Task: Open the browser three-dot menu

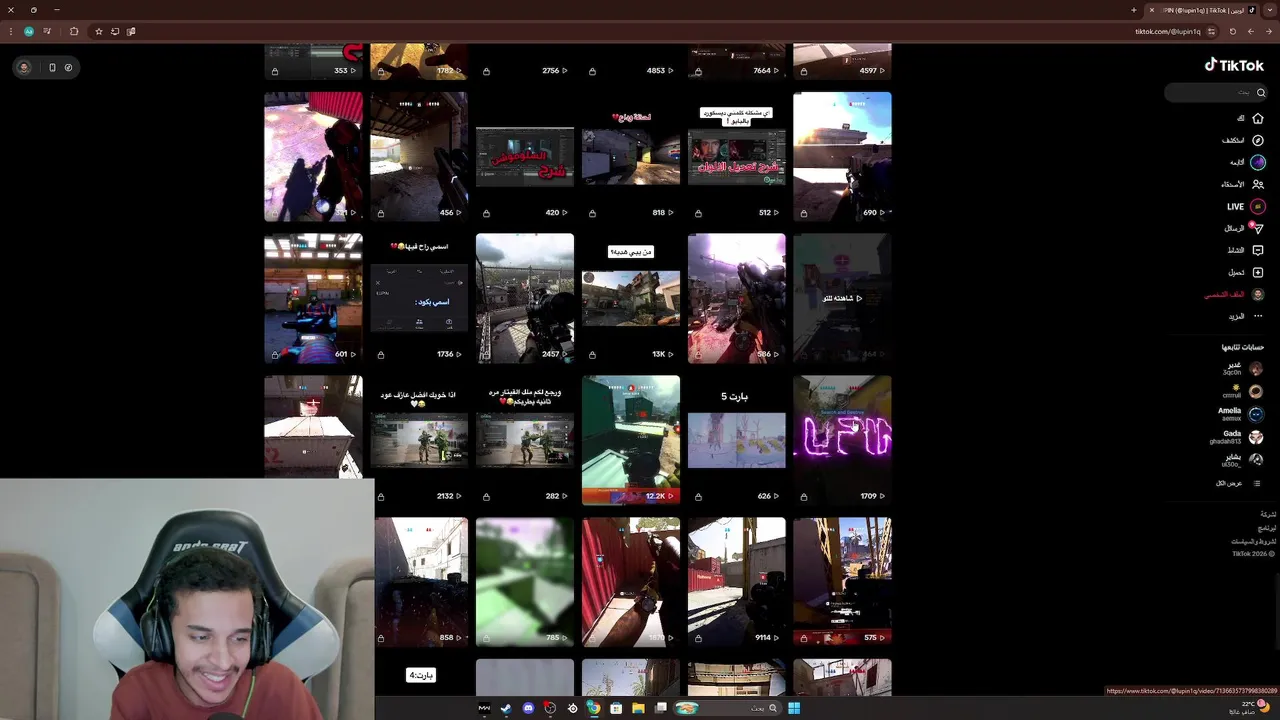Action: 11,31
